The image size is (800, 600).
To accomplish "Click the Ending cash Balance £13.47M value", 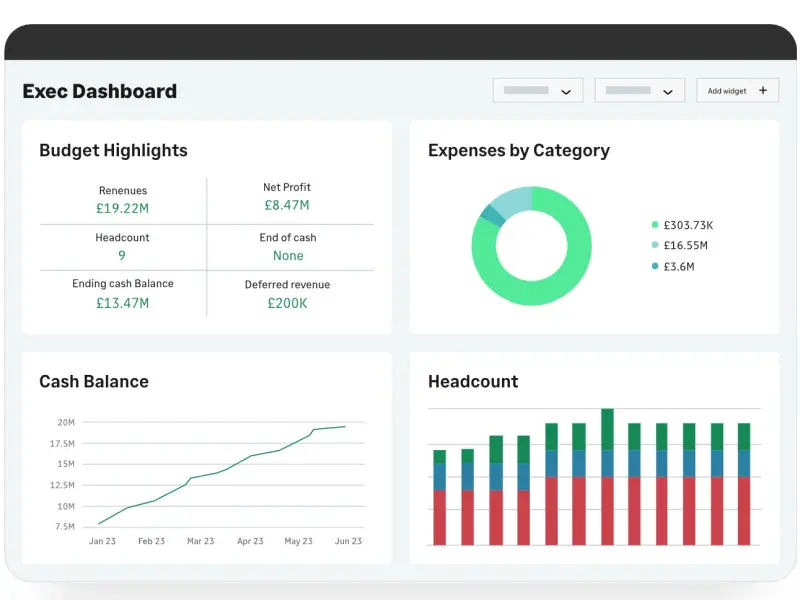I will tap(123, 303).
